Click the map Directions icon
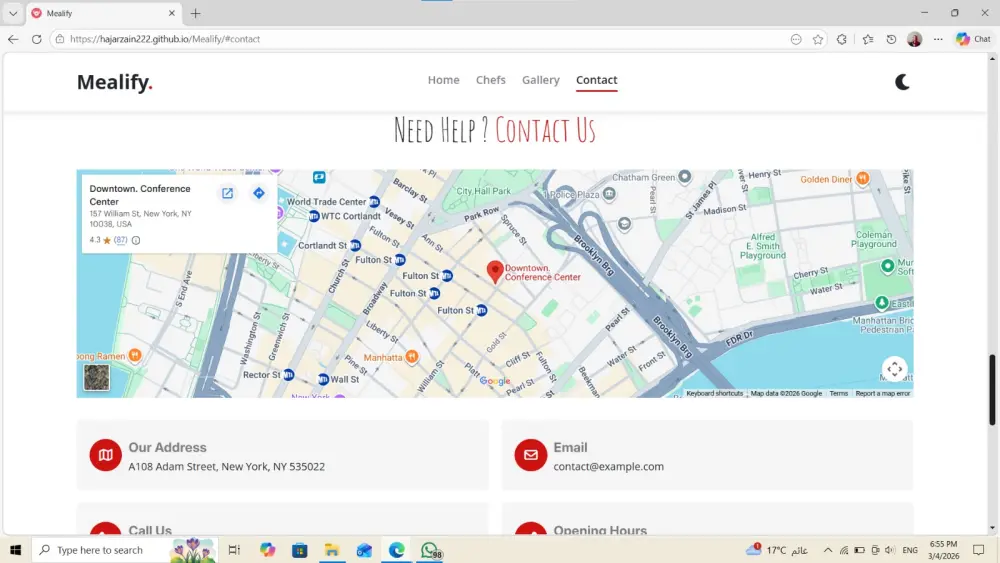The width and height of the screenshot is (1000, 563). tap(258, 193)
